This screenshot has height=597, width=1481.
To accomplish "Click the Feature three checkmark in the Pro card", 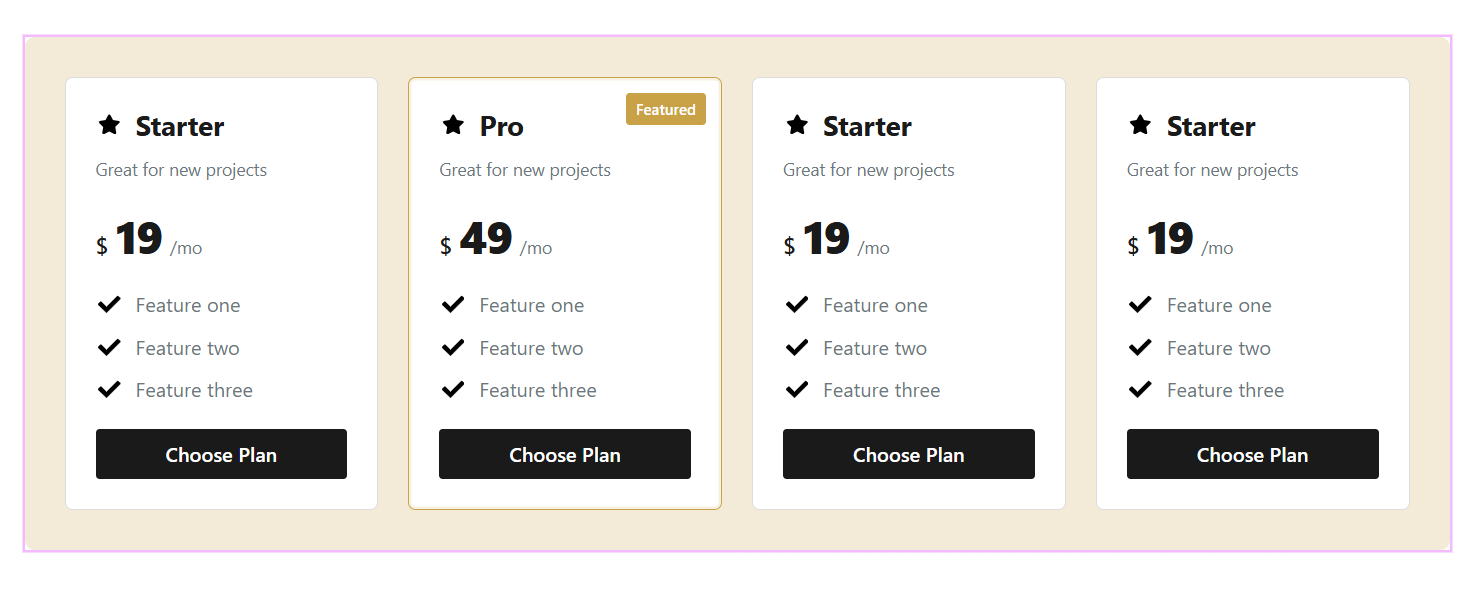I will 453,389.
